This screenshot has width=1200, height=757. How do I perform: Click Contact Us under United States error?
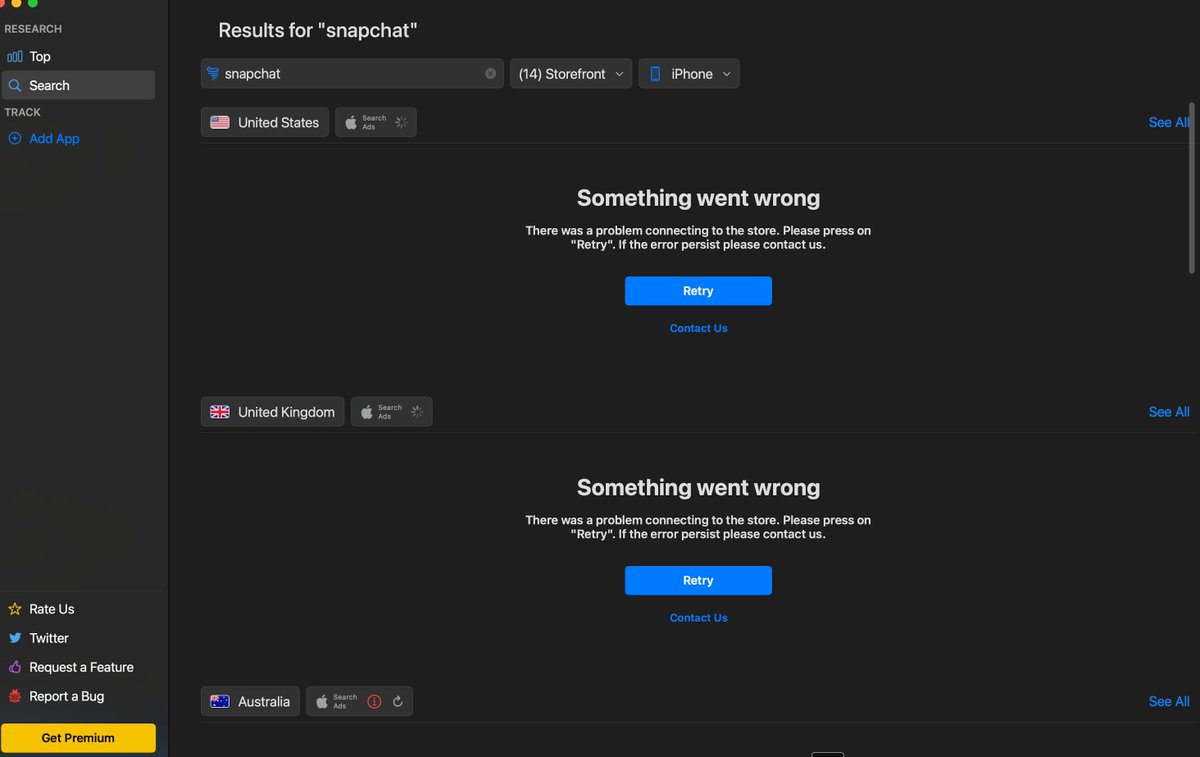click(698, 328)
